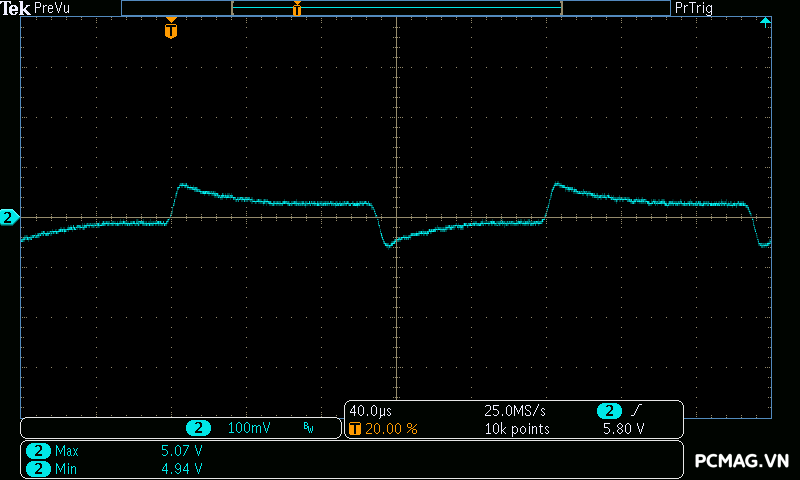The height and width of the screenshot is (480, 800).
Task: Select the channel 2 badge beside 100mV
Action: [200, 428]
